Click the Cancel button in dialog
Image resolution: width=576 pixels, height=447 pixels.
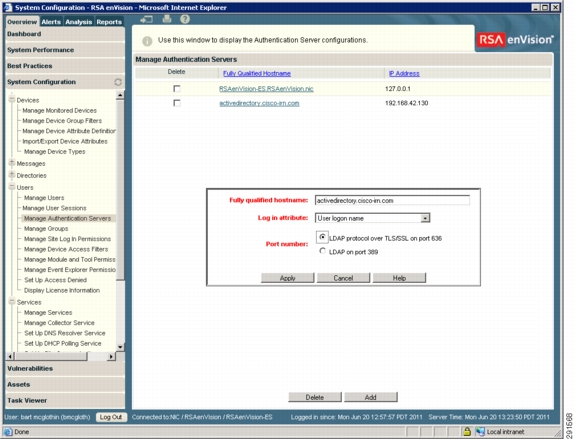click(343, 278)
